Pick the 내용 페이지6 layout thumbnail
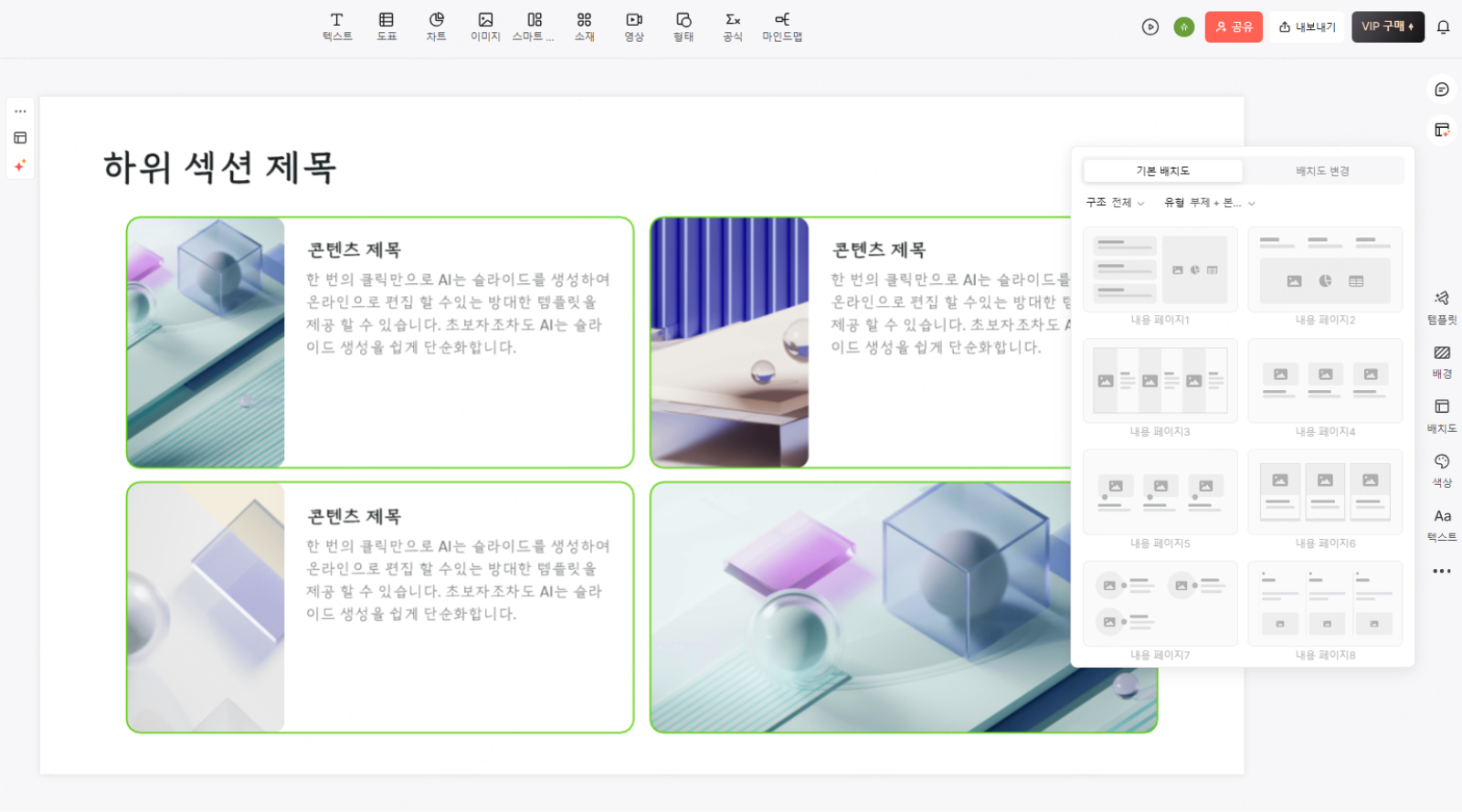The image size is (1462, 812). pyautogui.click(x=1325, y=492)
